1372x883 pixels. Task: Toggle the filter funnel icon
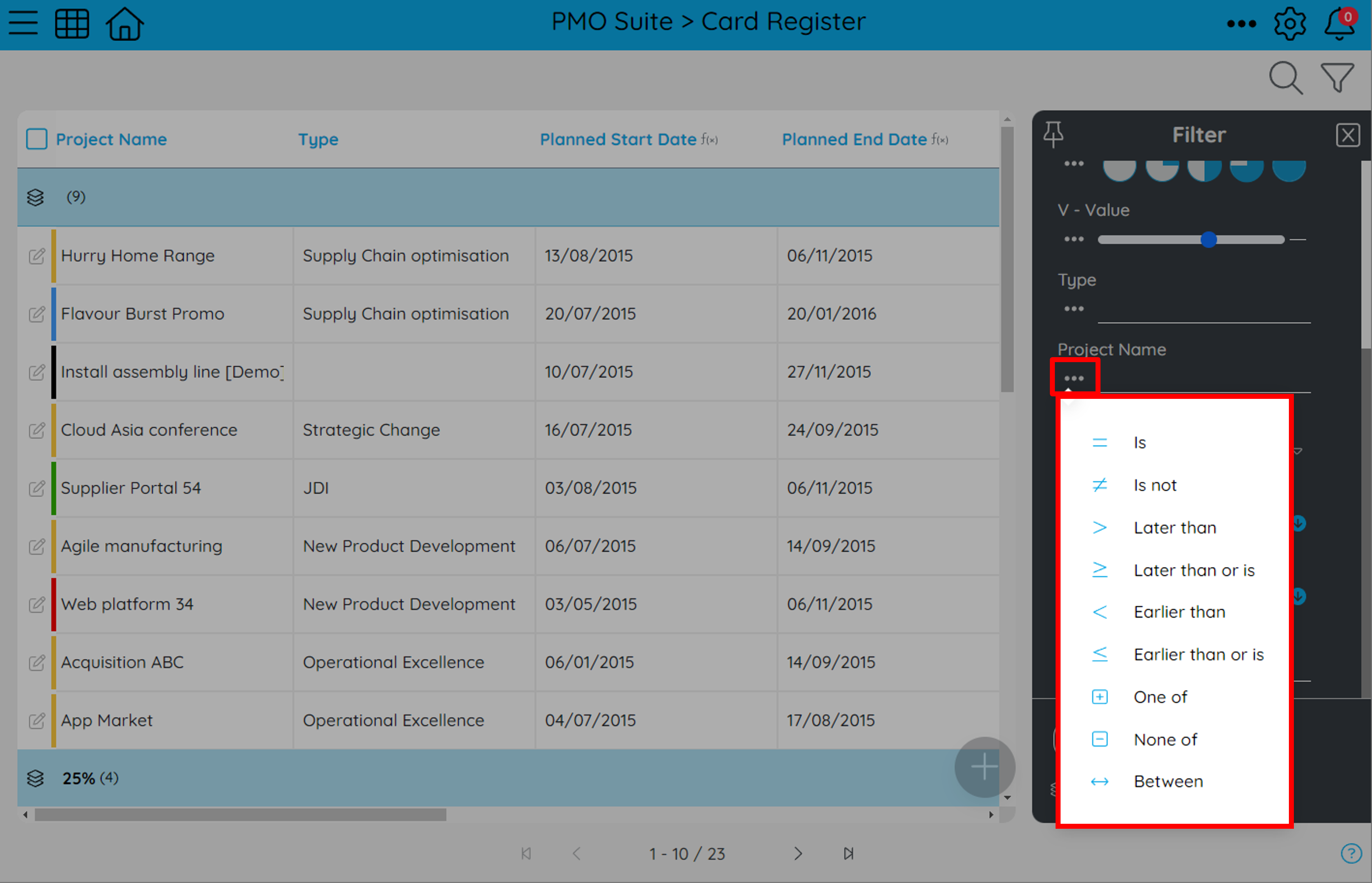tap(1338, 77)
